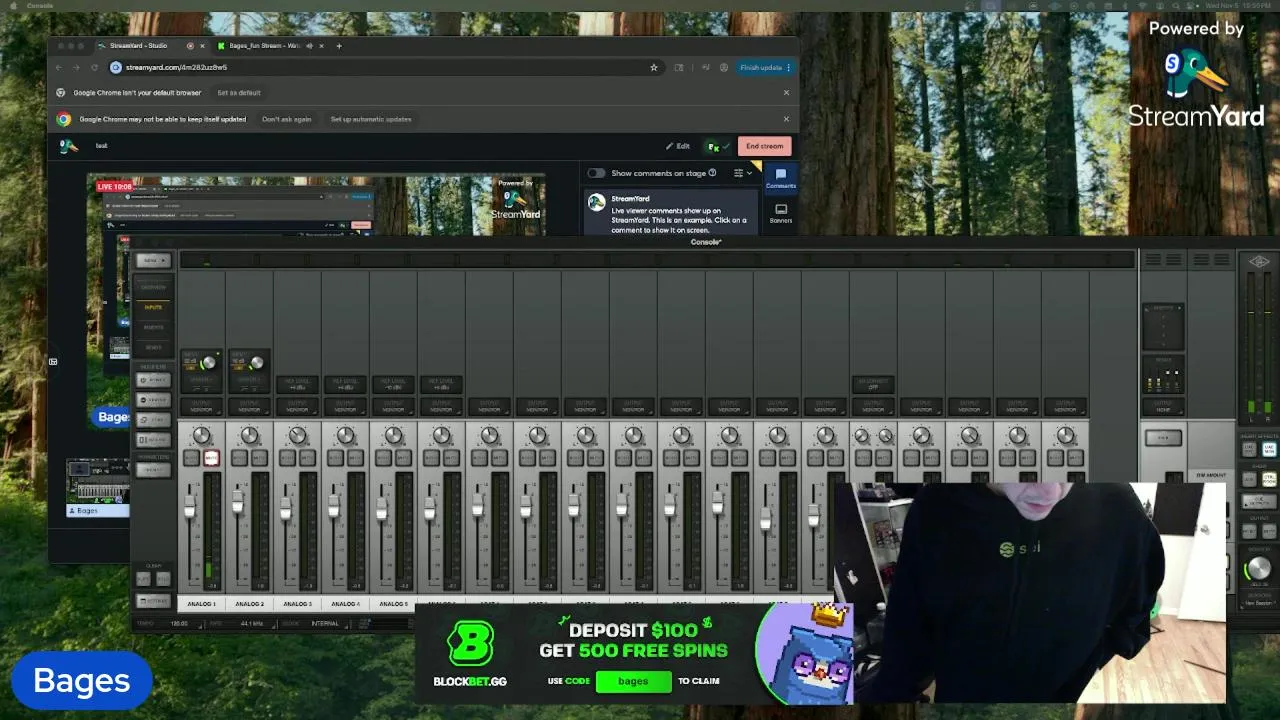
Task: Open help icon beside comments toggle
Action: point(712,173)
